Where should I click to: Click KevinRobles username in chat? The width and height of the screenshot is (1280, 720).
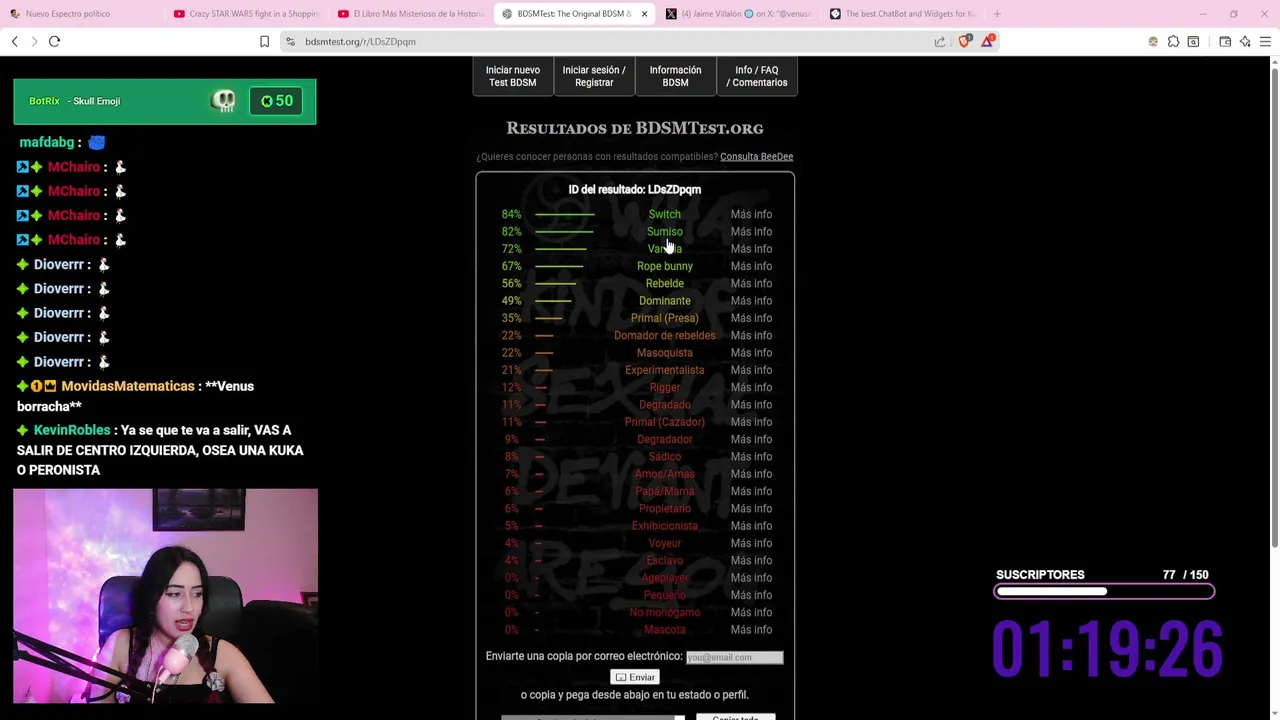click(x=72, y=430)
